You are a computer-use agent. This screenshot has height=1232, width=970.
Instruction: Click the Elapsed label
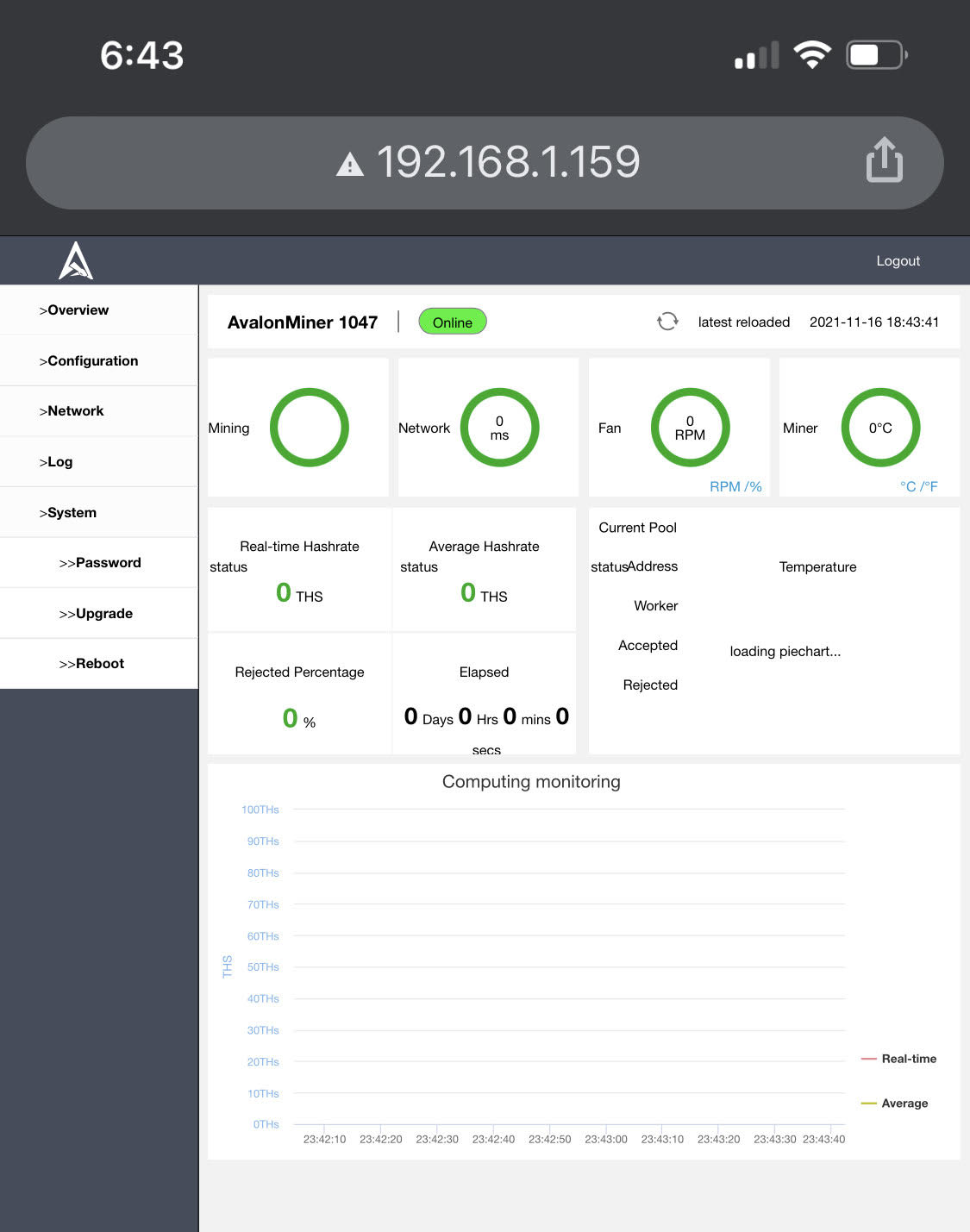tap(484, 672)
